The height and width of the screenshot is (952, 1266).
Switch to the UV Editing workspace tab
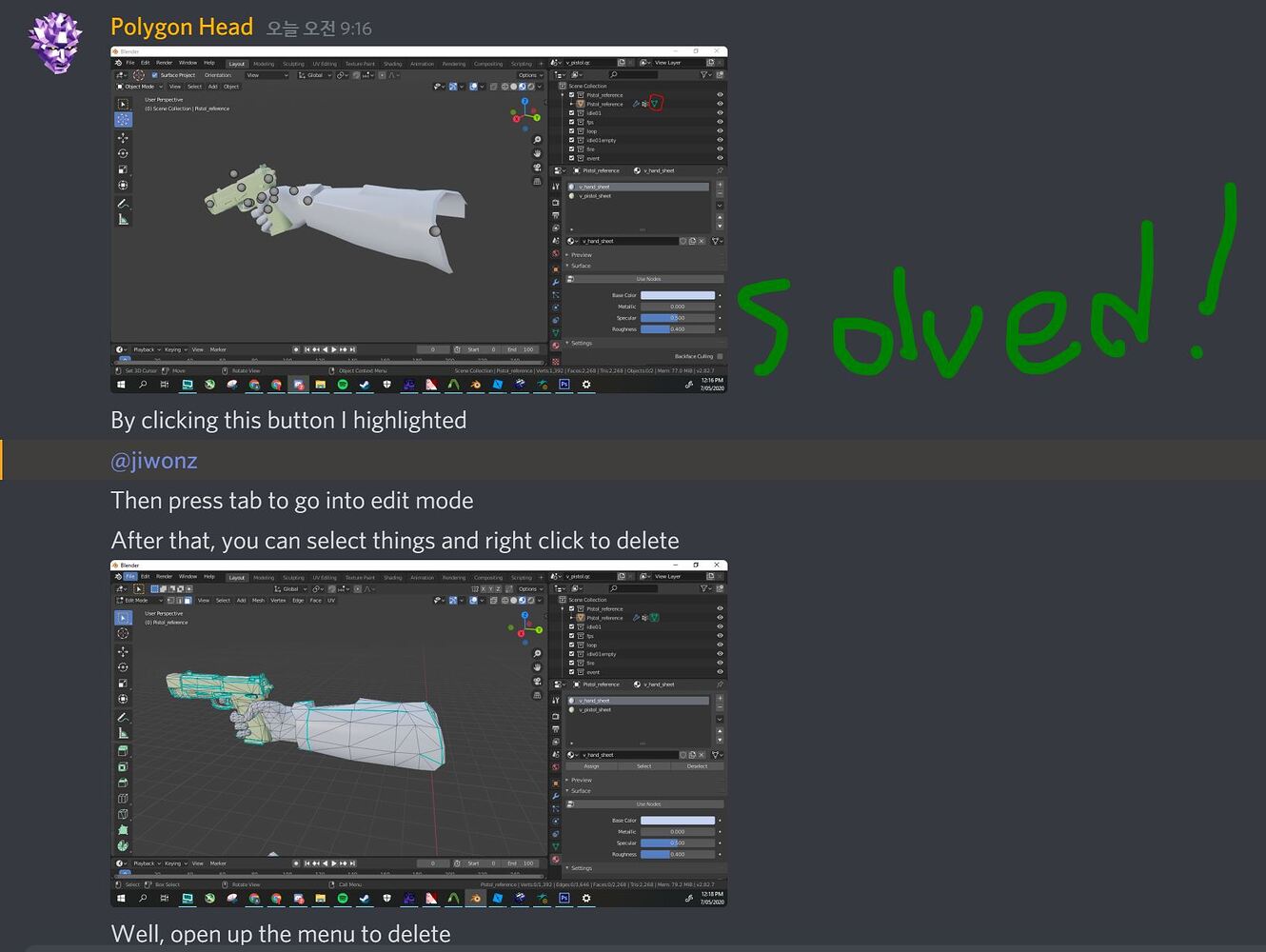[x=325, y=577]
